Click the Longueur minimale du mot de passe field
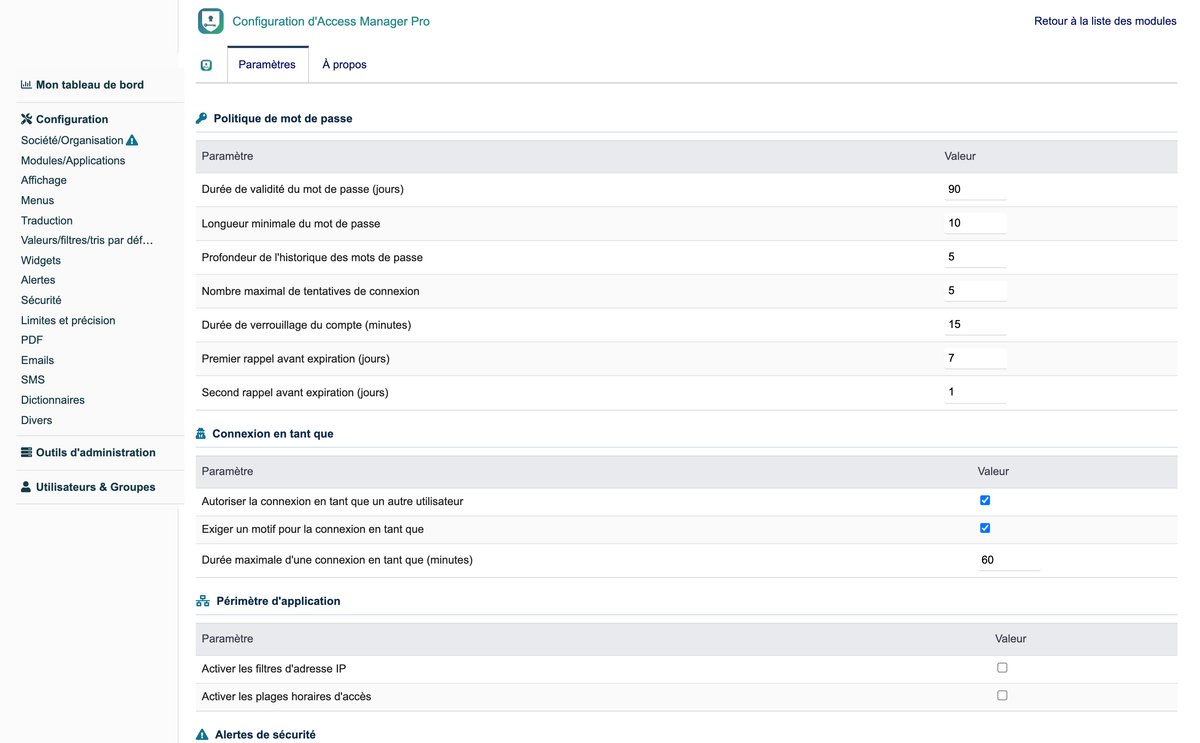Viewport: 1200px width, 743px height. pyautogui.click(x=975, y=223)
